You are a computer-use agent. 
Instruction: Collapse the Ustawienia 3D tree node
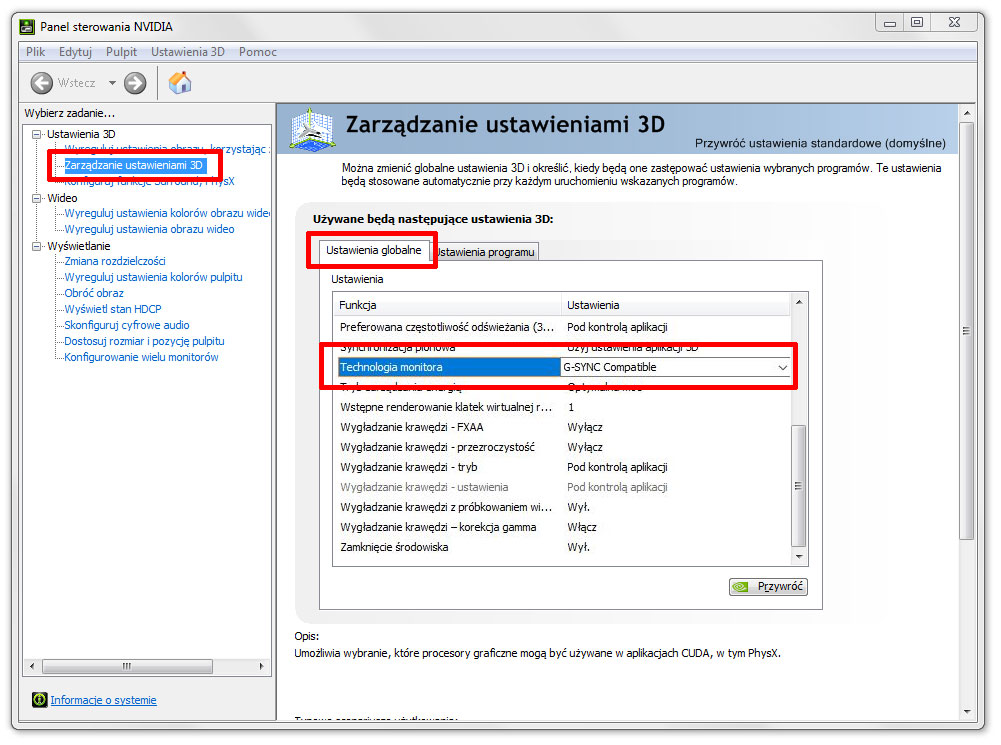click(x=36, y=134)
